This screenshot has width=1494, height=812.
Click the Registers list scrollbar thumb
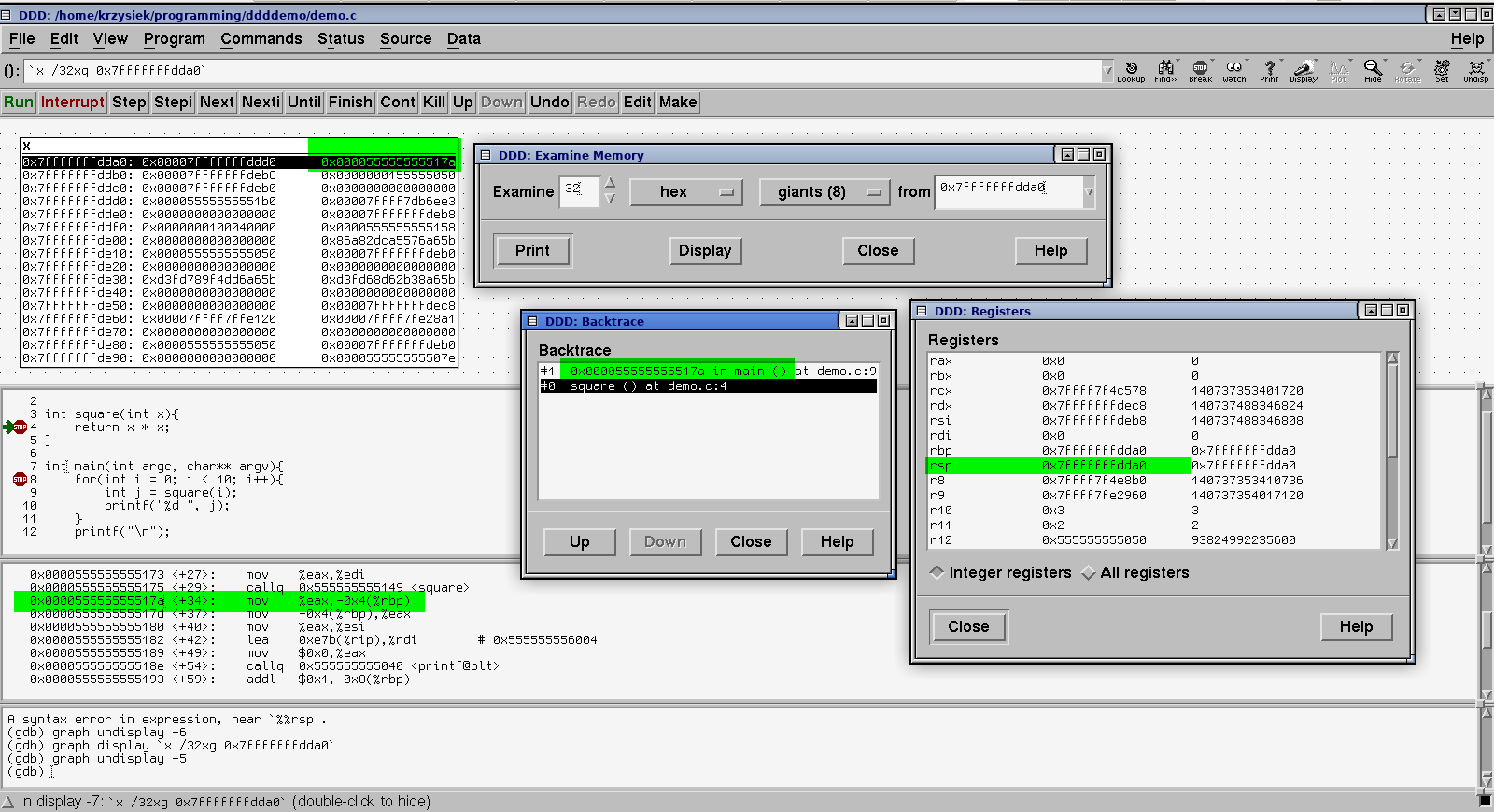coord(1392,411)
